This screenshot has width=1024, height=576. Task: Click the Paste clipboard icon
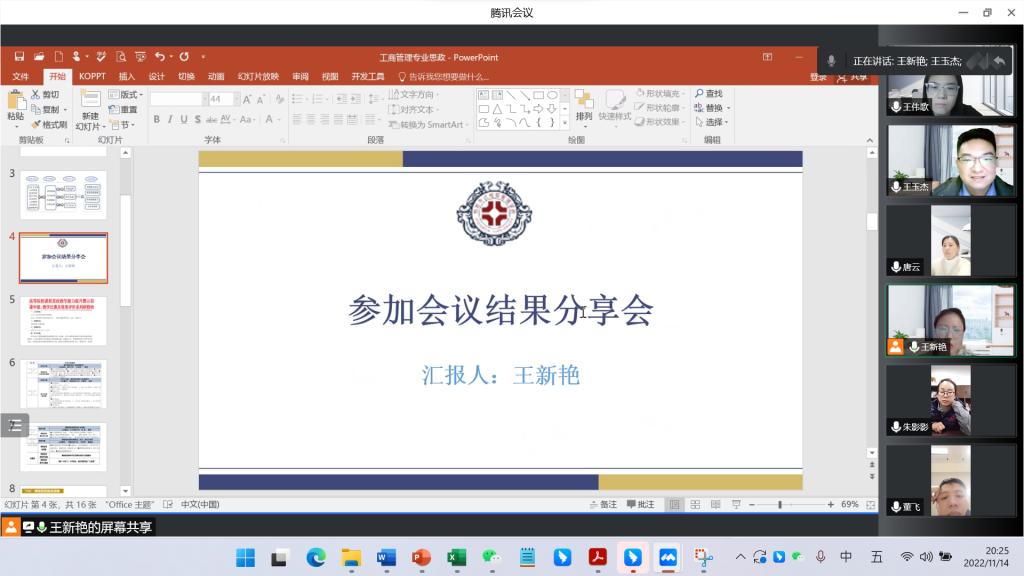(x=15, y=102)
